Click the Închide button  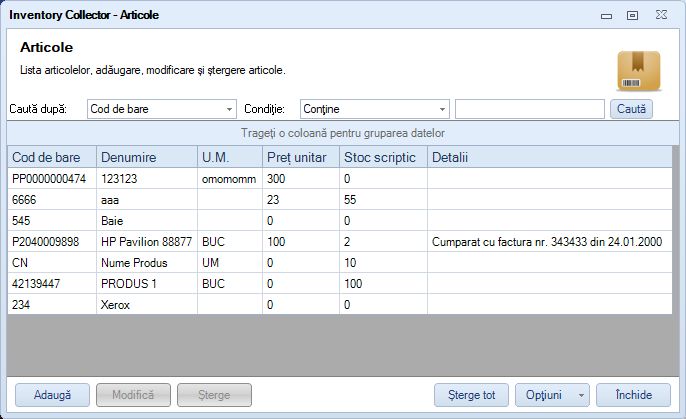(634, 395)
